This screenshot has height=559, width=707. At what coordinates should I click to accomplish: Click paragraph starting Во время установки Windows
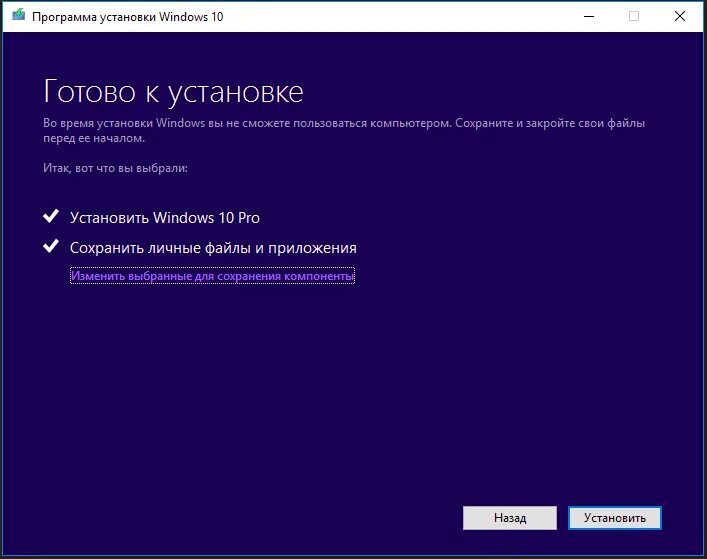(x=344, y=130)
